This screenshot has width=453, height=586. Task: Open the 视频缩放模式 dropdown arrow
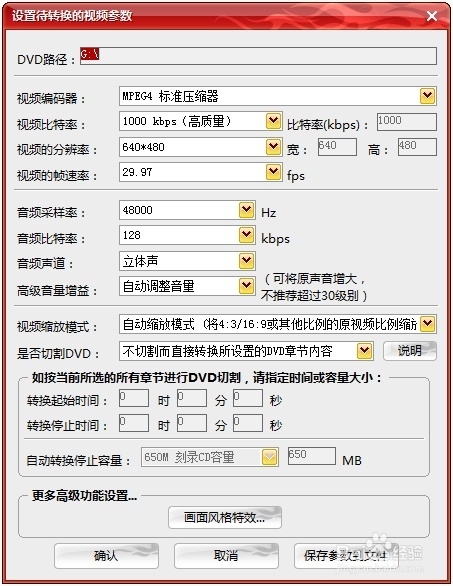tap(427, 324)
